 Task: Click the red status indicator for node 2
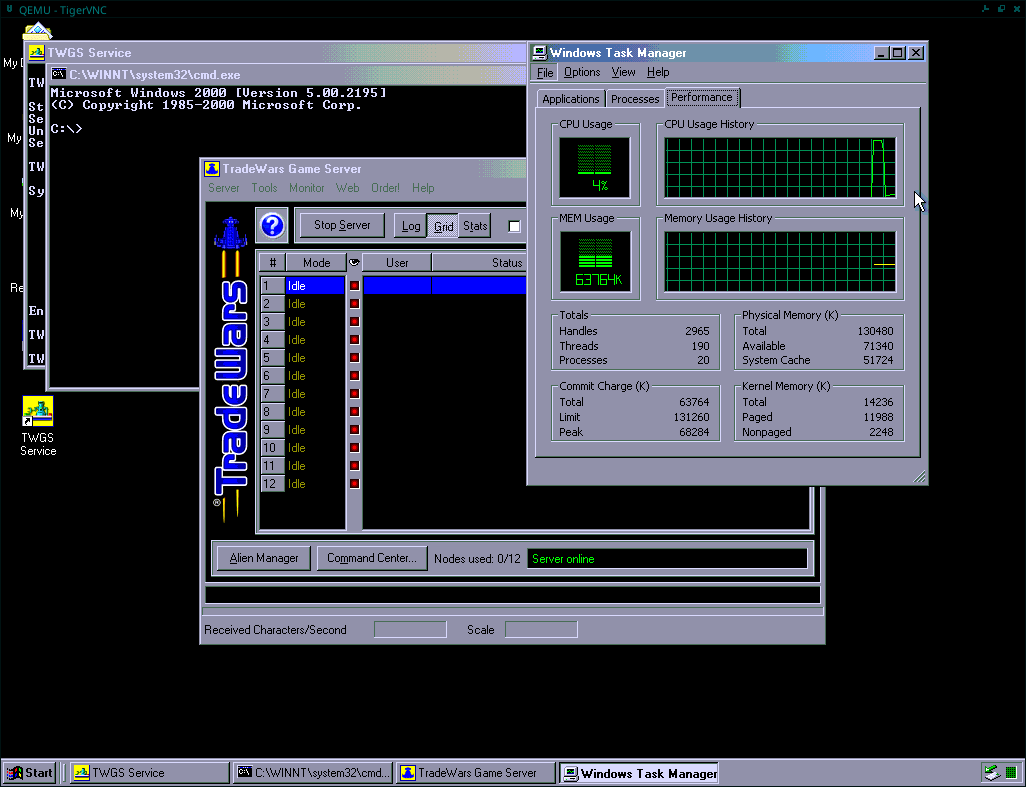coord(355,304)
